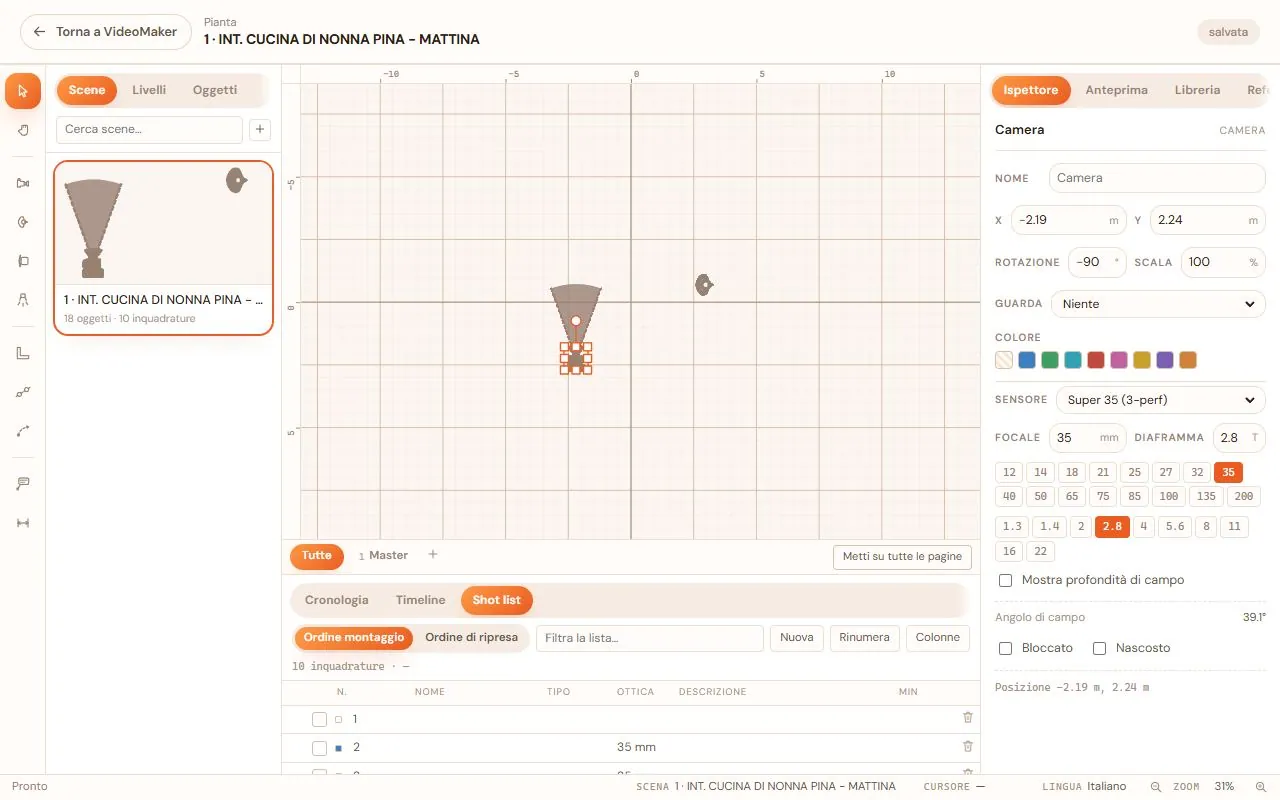The image size is (1280, 800).
Task: Choose the hand pan tool
Action: click(23, 130)
